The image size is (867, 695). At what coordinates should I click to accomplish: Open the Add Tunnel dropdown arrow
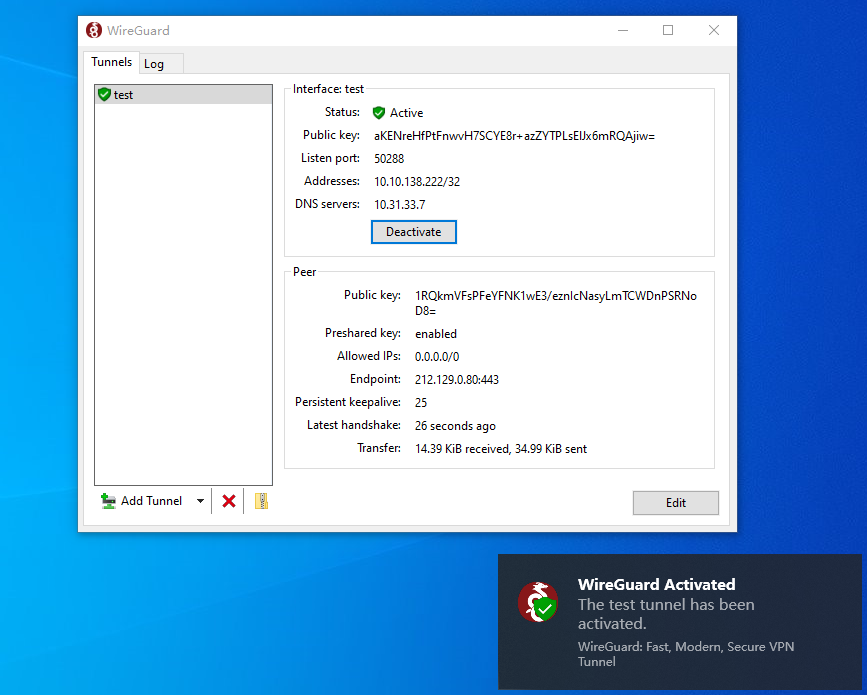coord(200,501)
